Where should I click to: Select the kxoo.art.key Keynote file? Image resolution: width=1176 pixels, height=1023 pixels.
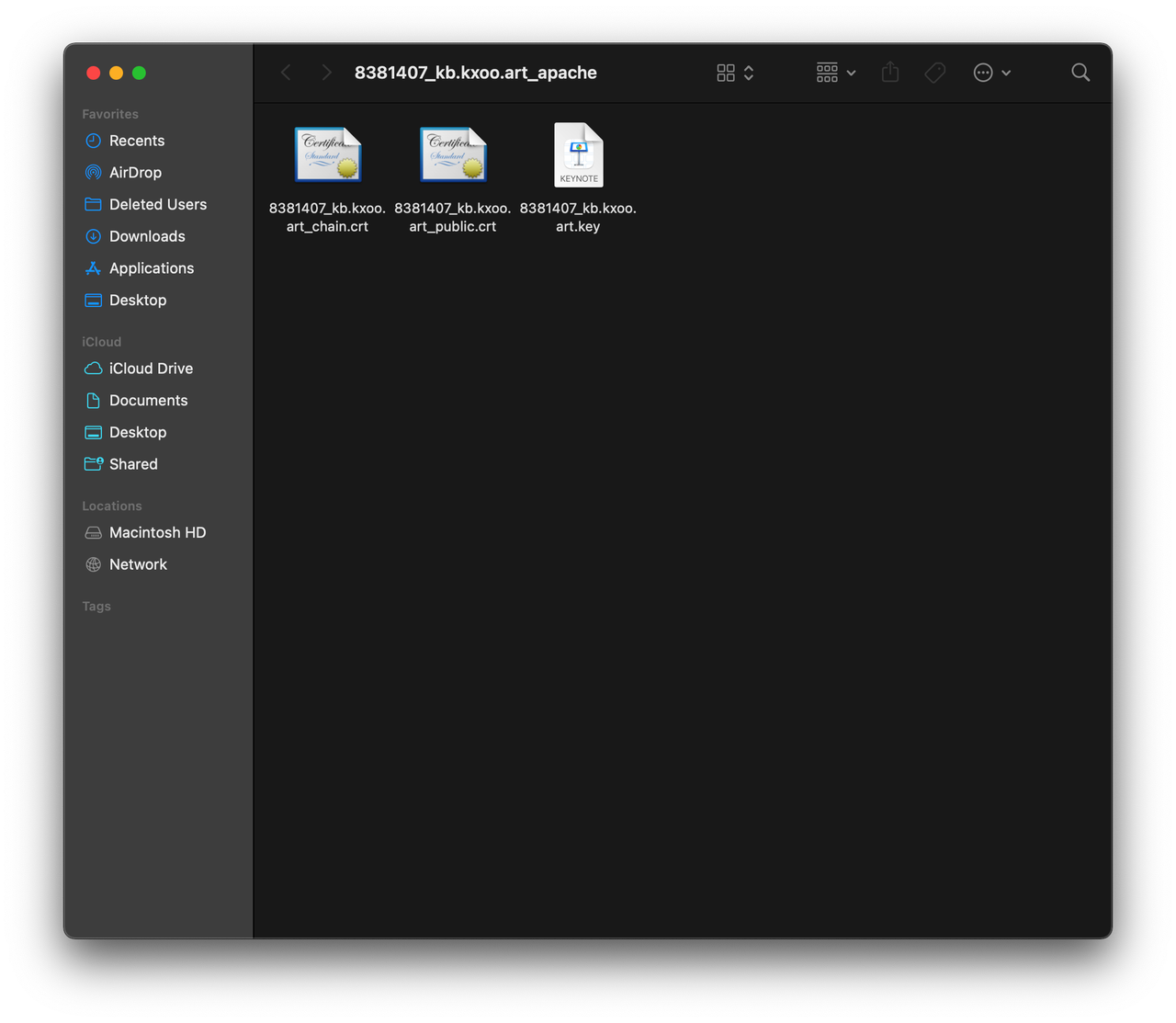click(578, 155)
